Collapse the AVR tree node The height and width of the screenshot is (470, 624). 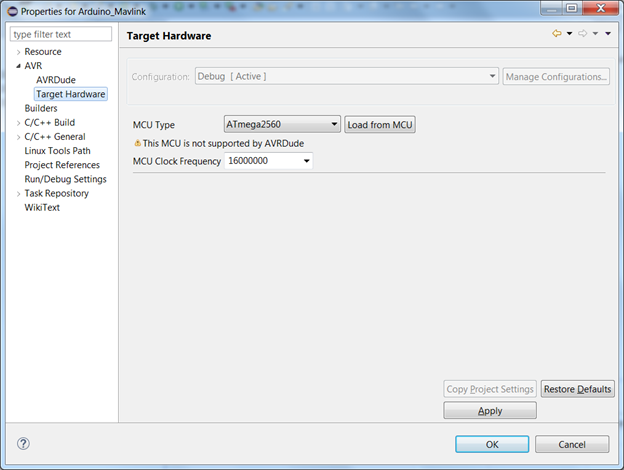pos(18,66)
